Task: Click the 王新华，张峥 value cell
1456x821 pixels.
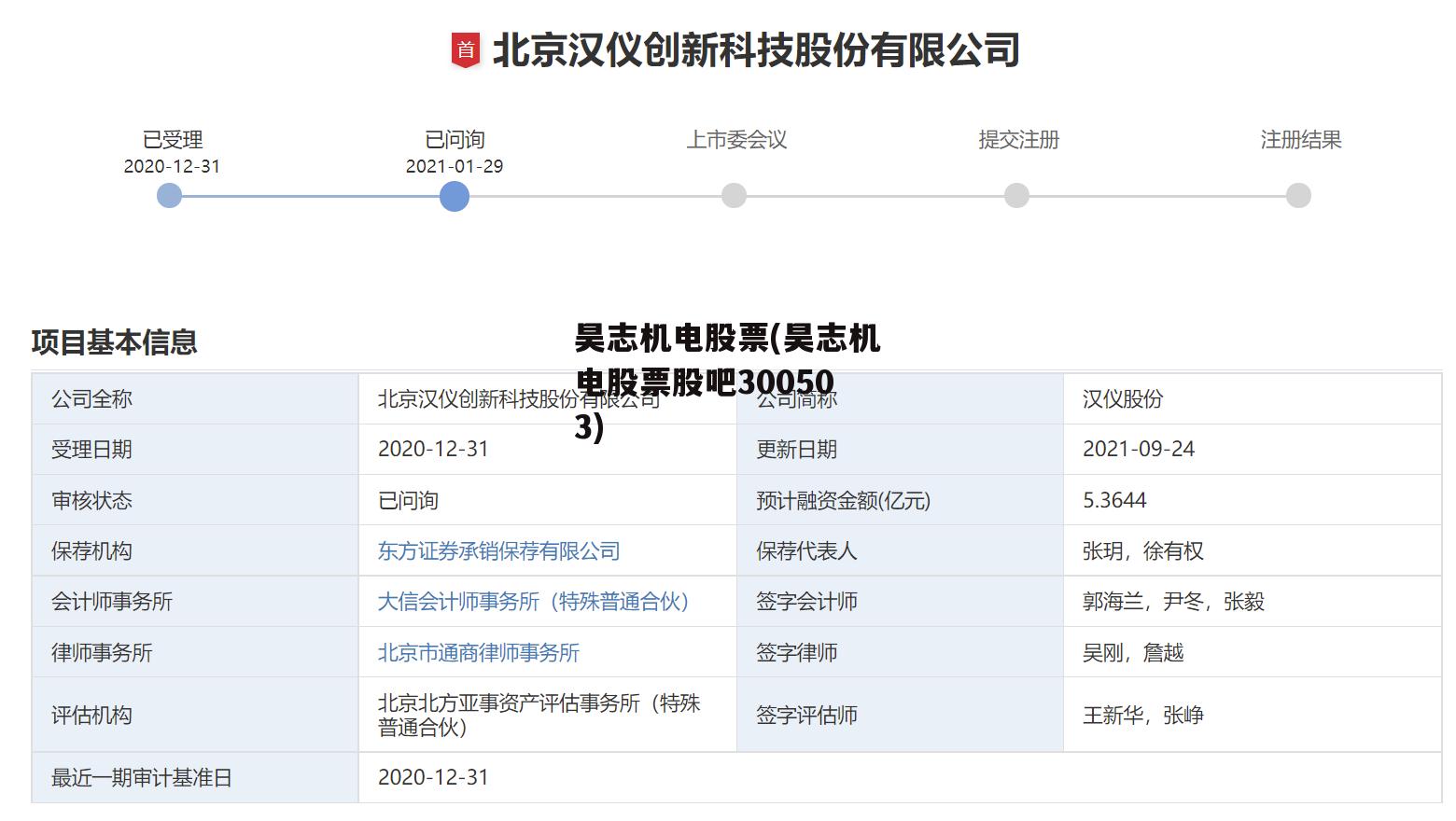Action: (x=1252, y=716)
